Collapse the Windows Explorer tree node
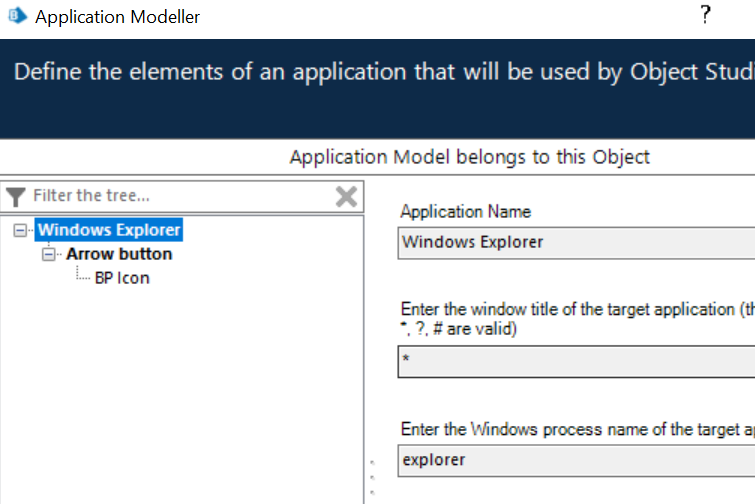Screen dimensions: 755x504 click(x=21, y=230)
